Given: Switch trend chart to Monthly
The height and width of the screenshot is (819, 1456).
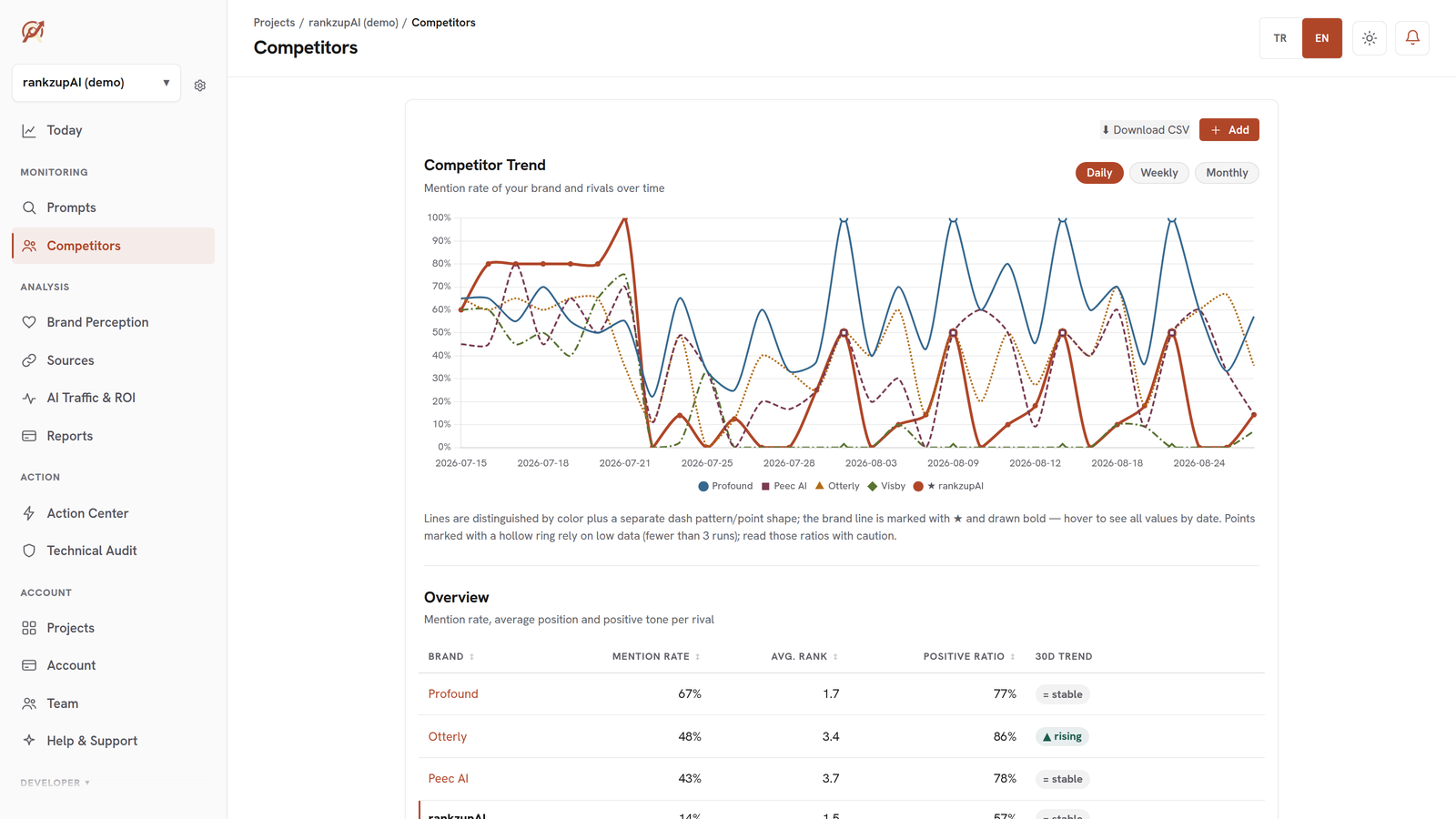Looking at the screenshot, I should [x=1227, y=173].
